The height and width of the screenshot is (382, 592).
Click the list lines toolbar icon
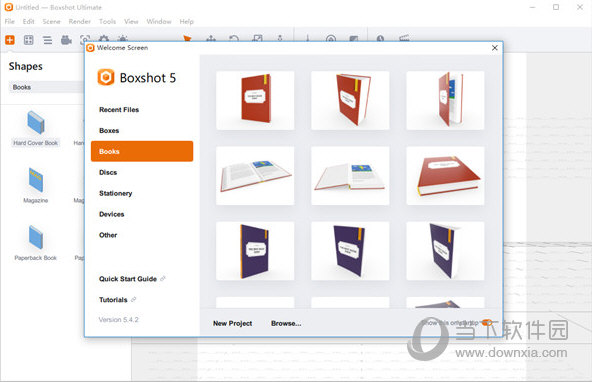pyautogui.click(x=48, y=40)
